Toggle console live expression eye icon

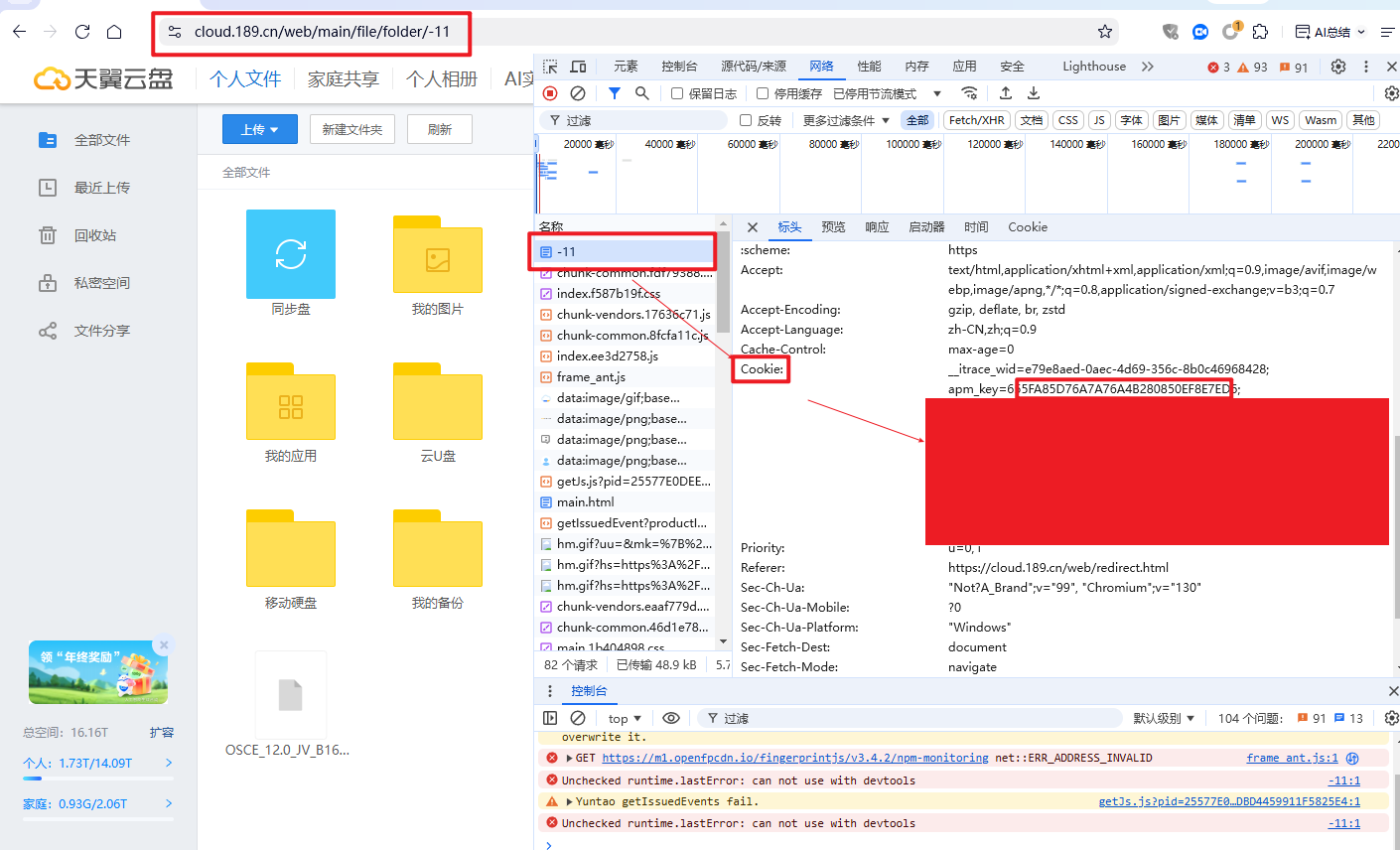coord(671,718)
